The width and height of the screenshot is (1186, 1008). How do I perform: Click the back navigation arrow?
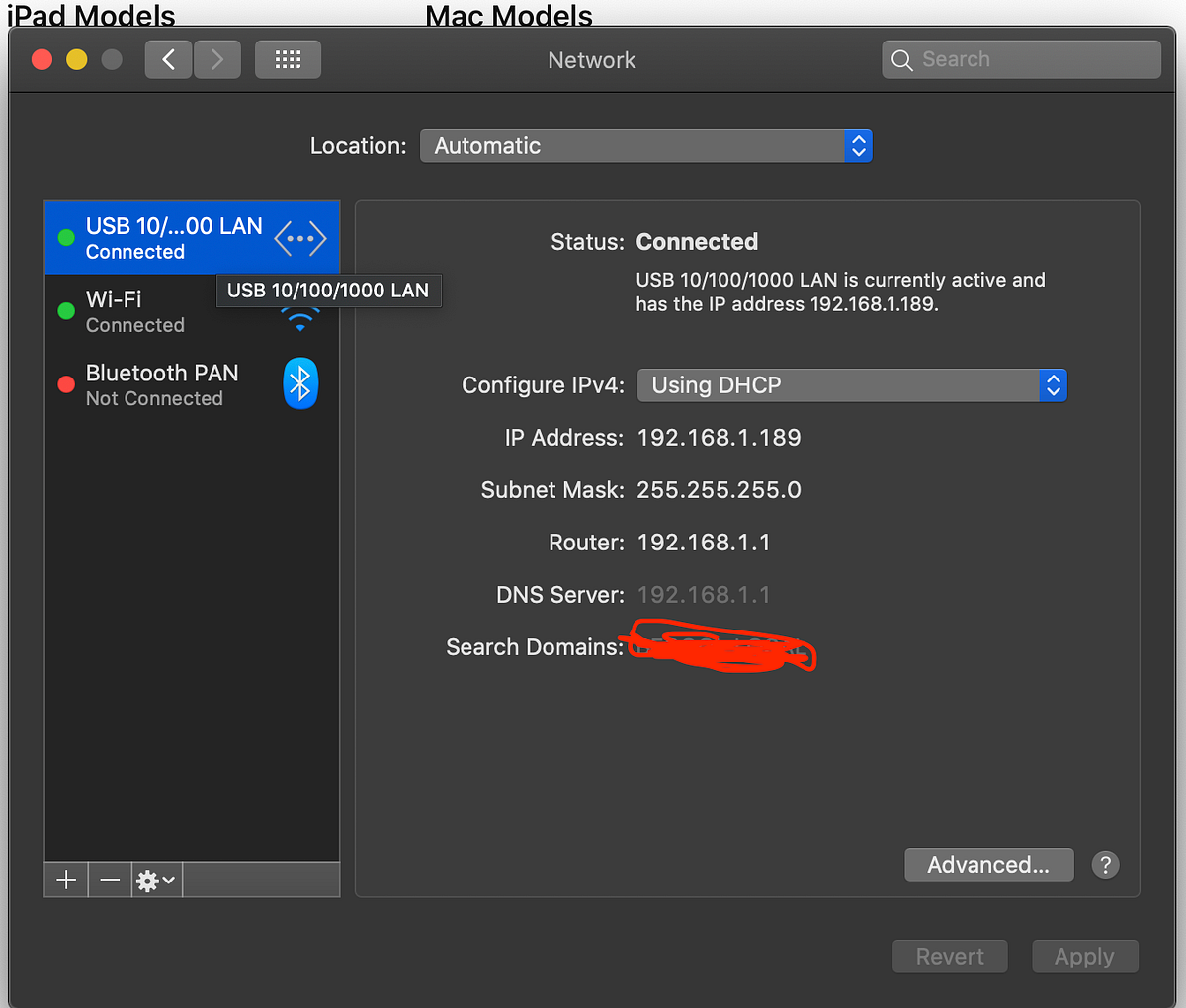coord(167,59)
